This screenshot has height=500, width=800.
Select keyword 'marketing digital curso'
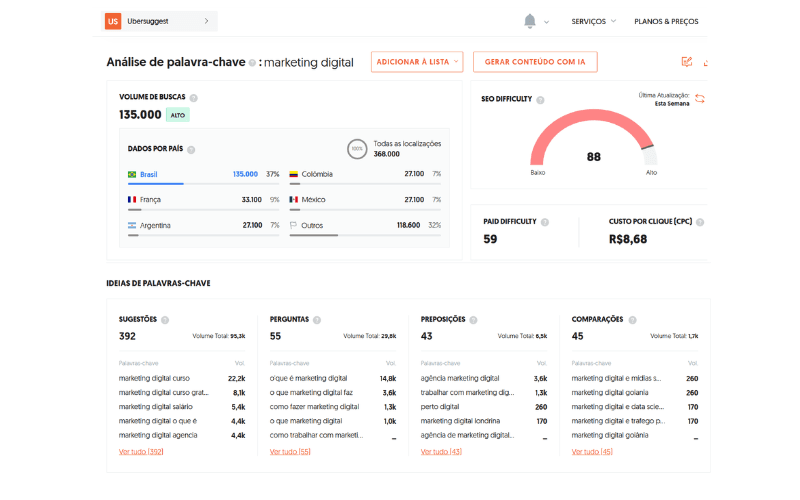[154, 379]
